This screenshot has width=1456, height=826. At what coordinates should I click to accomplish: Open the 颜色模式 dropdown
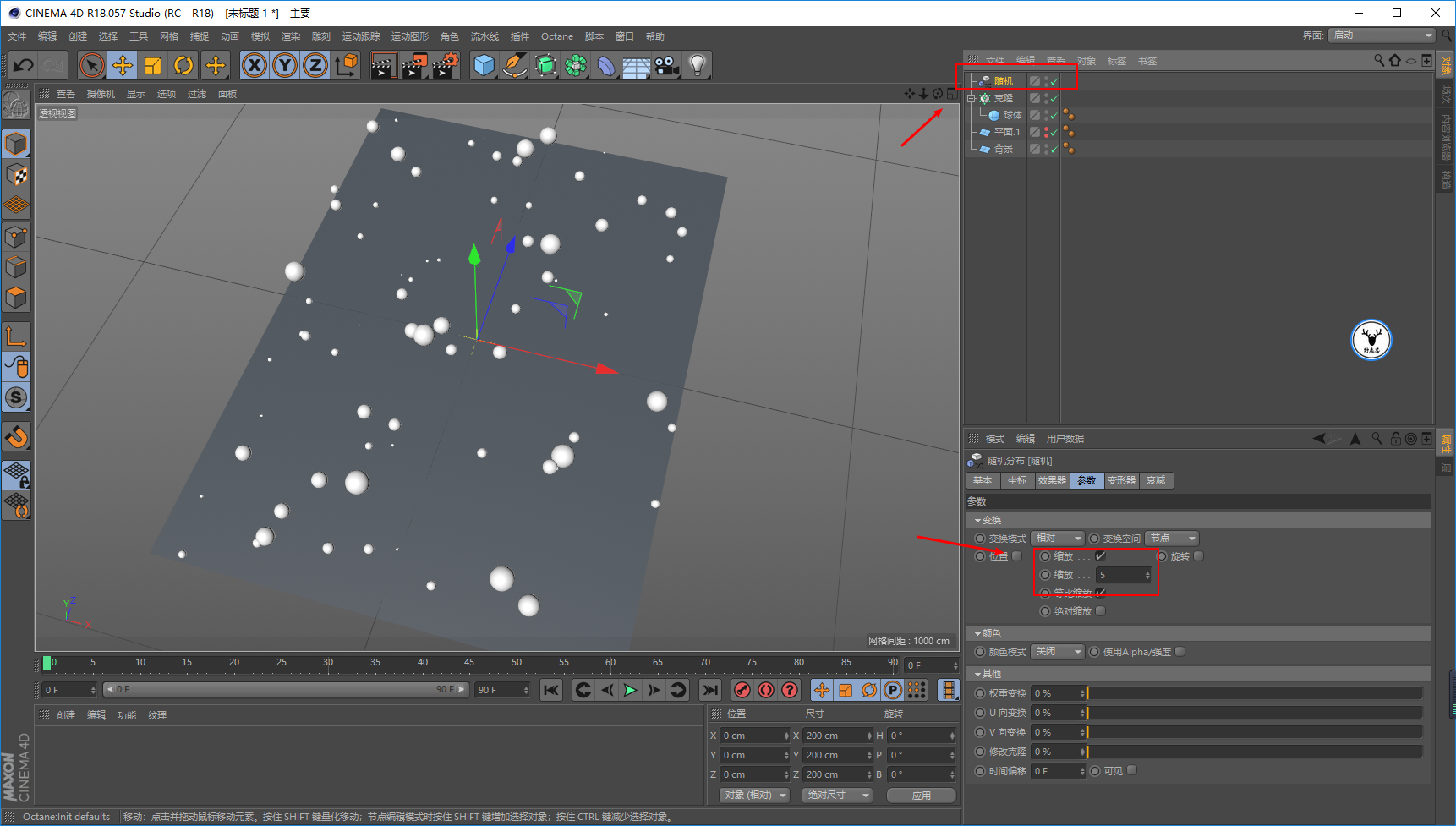point(1058,652)
